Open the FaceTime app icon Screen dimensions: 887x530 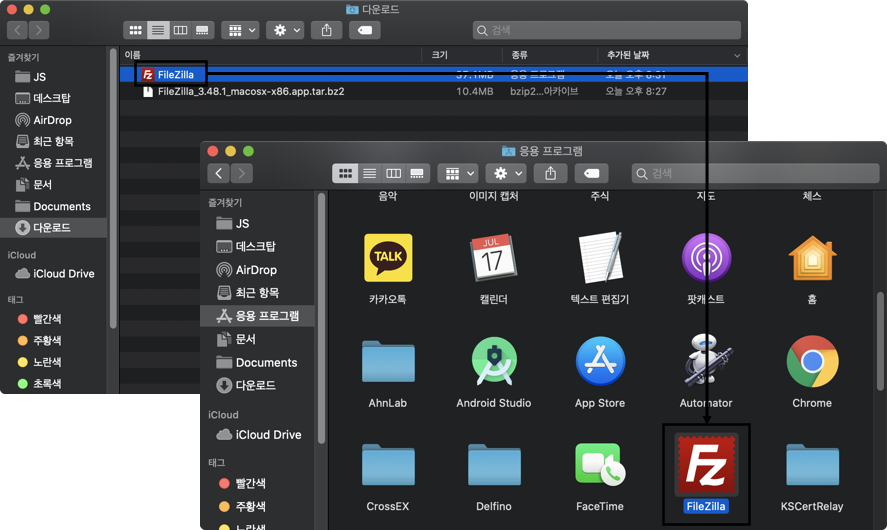pos(600,465)
